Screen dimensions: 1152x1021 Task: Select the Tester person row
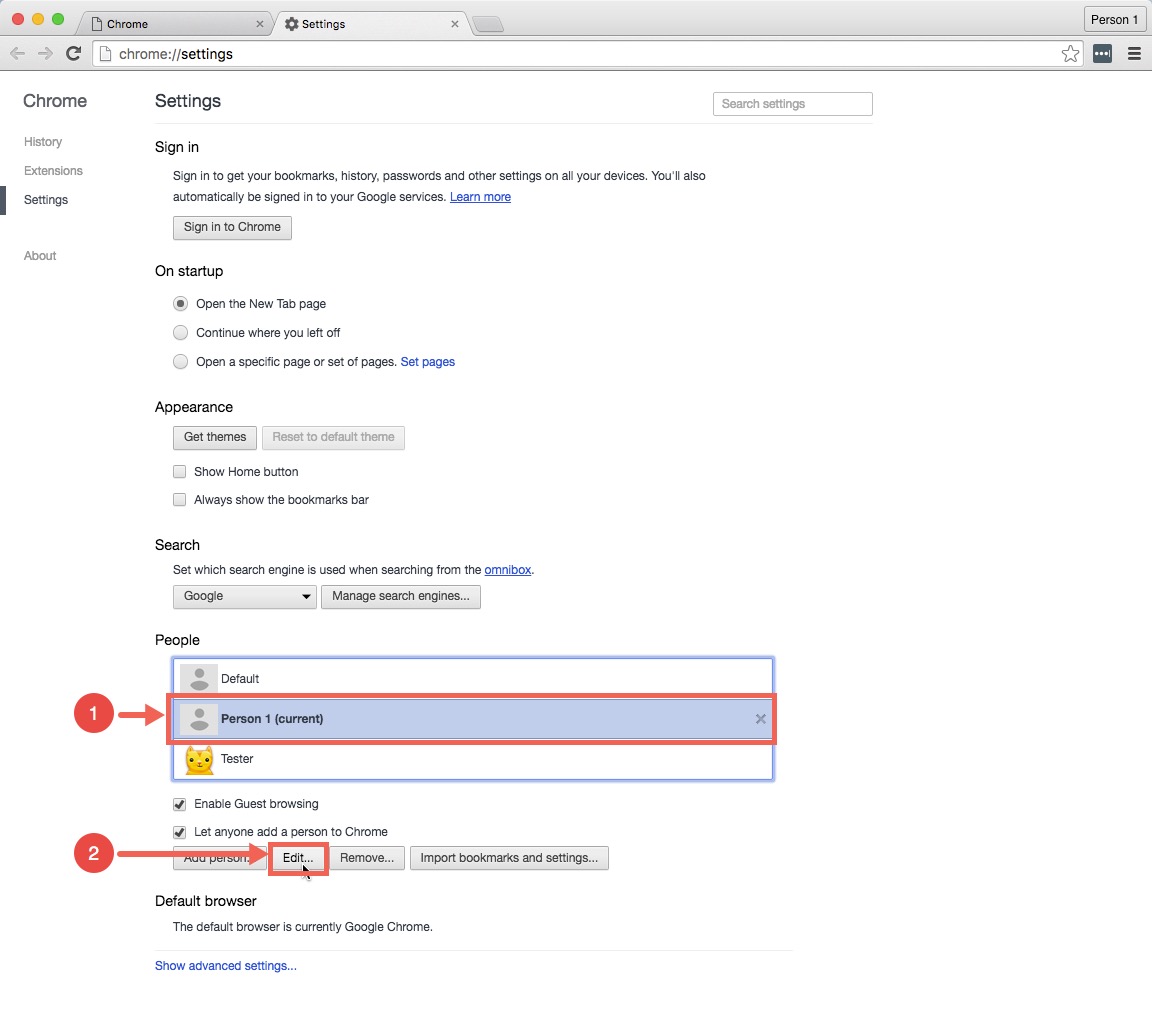[473, 760]
